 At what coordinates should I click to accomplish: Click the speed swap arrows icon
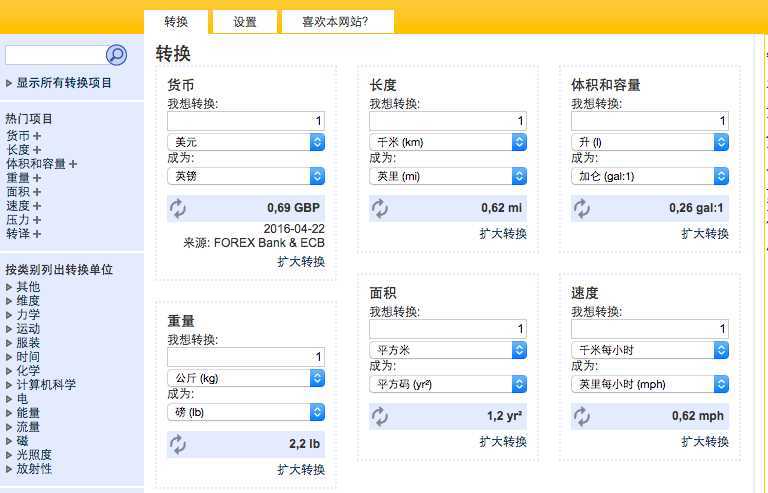click(x=581, y=416)
